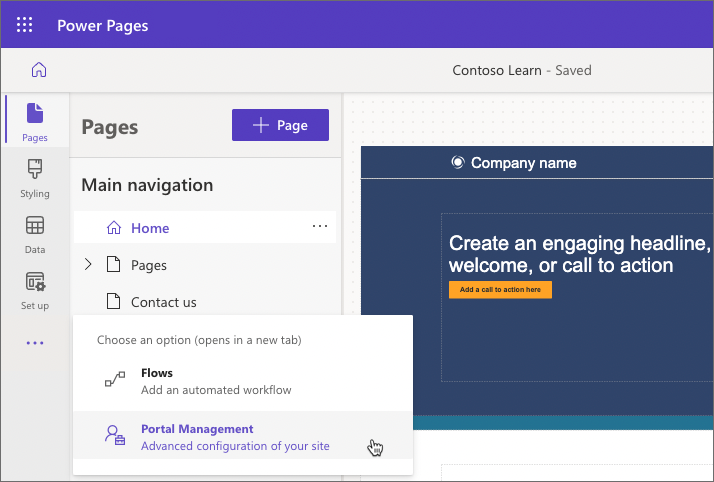Select the Pages item in navigation
Image resolution: width=714 pixels, height=482 pixels.
point(148,265)
